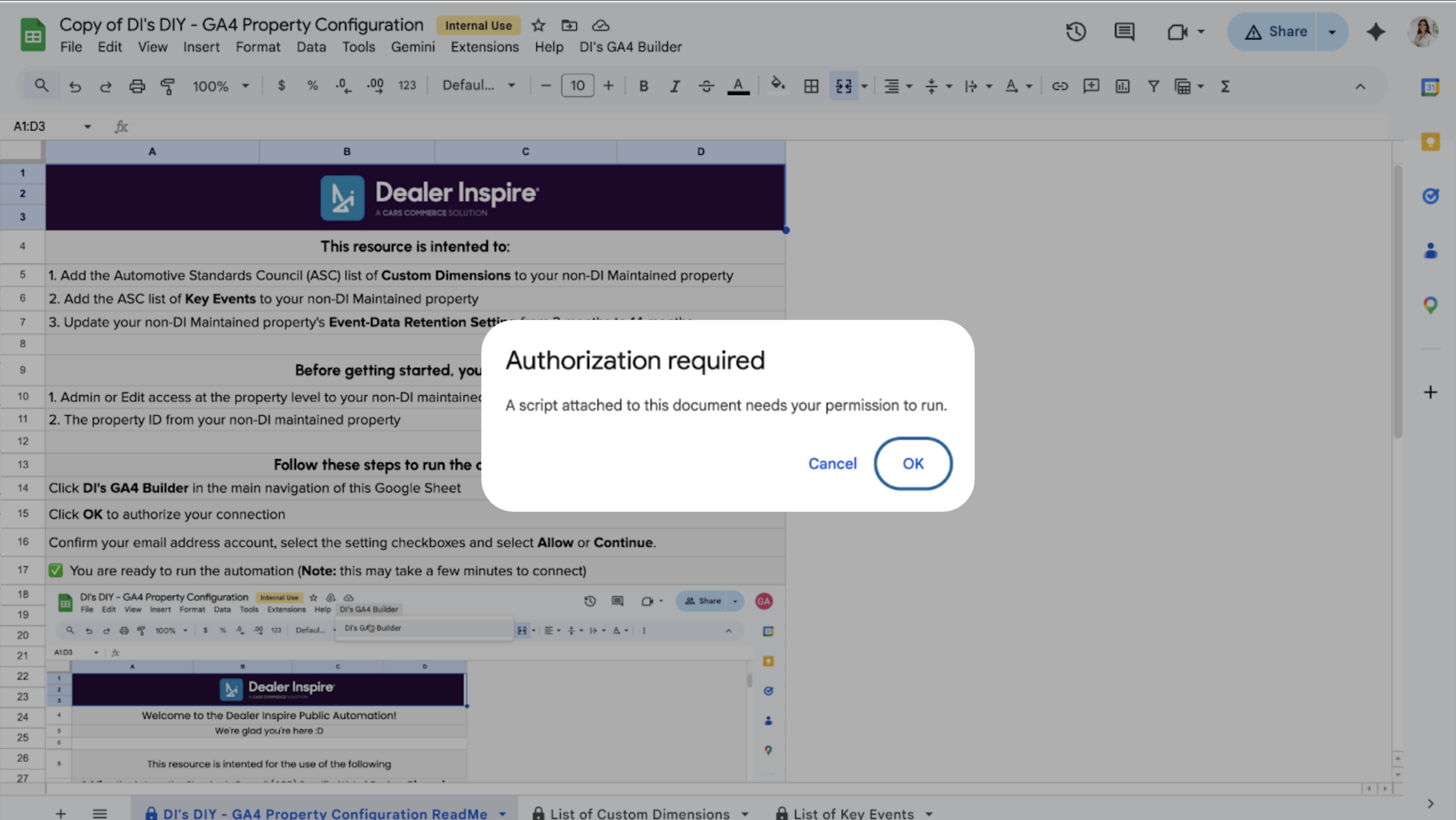Click the Insert chart icon
The image size is (1456, 820).
[1122, 86]
